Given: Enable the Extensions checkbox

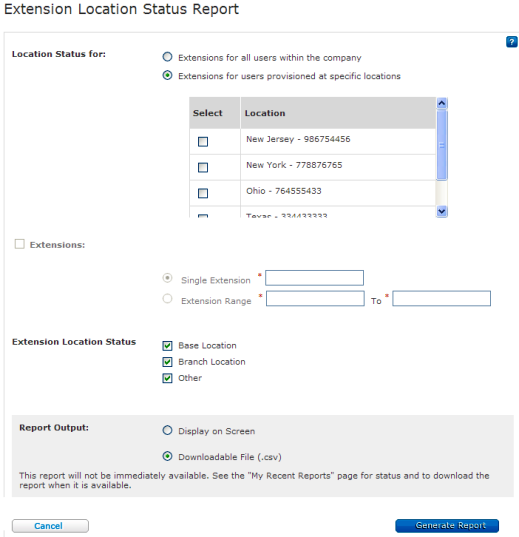Looking at the screenshot, I should [20, 244].
